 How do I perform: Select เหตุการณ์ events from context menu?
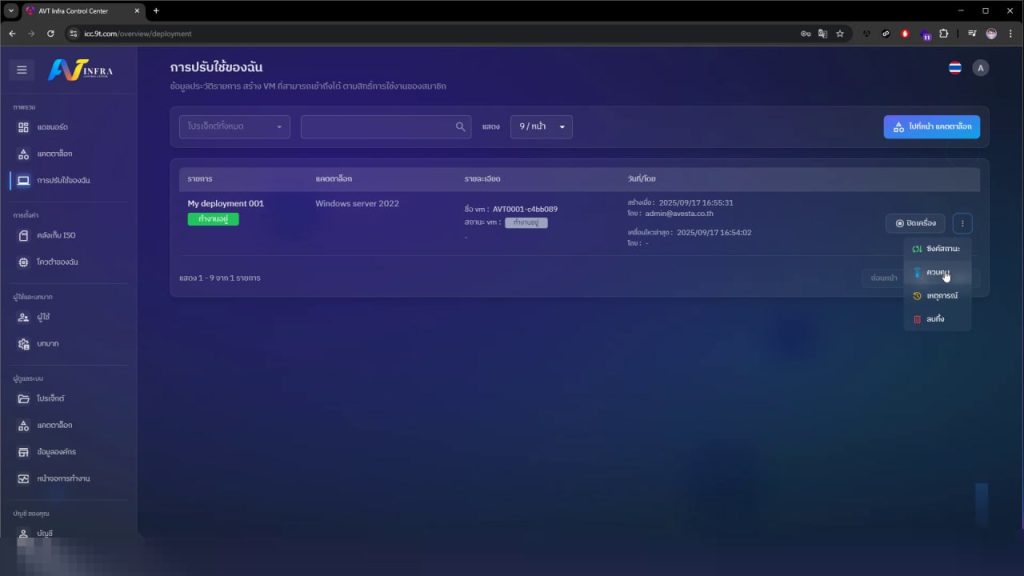click(x=935, y=296)
